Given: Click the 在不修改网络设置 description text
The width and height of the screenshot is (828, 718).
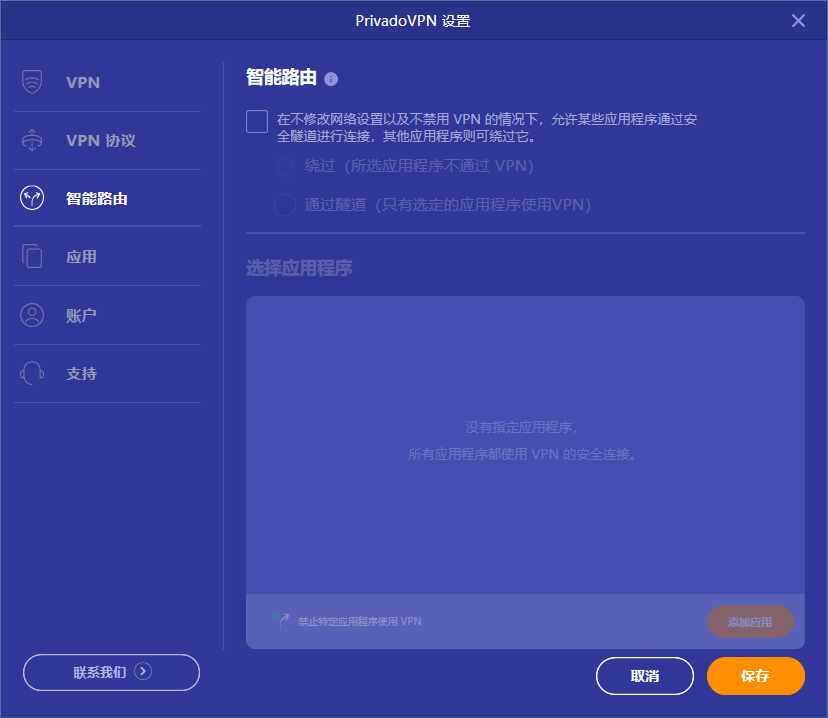Looking at the screenshot, I should pos(487,128).
